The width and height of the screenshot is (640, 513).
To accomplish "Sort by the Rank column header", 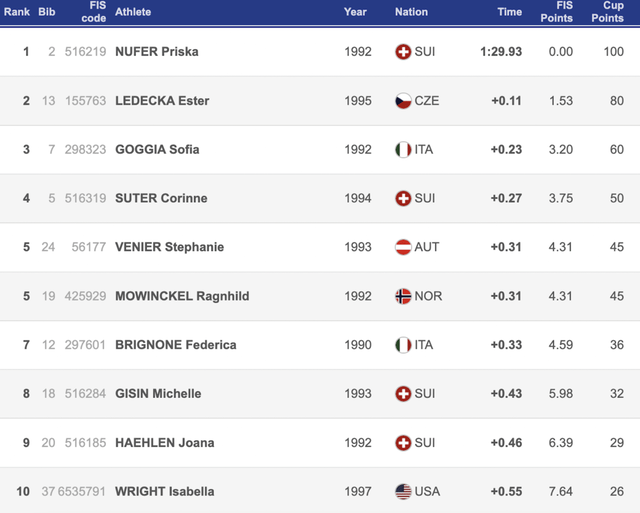I will tap(17, 12).
